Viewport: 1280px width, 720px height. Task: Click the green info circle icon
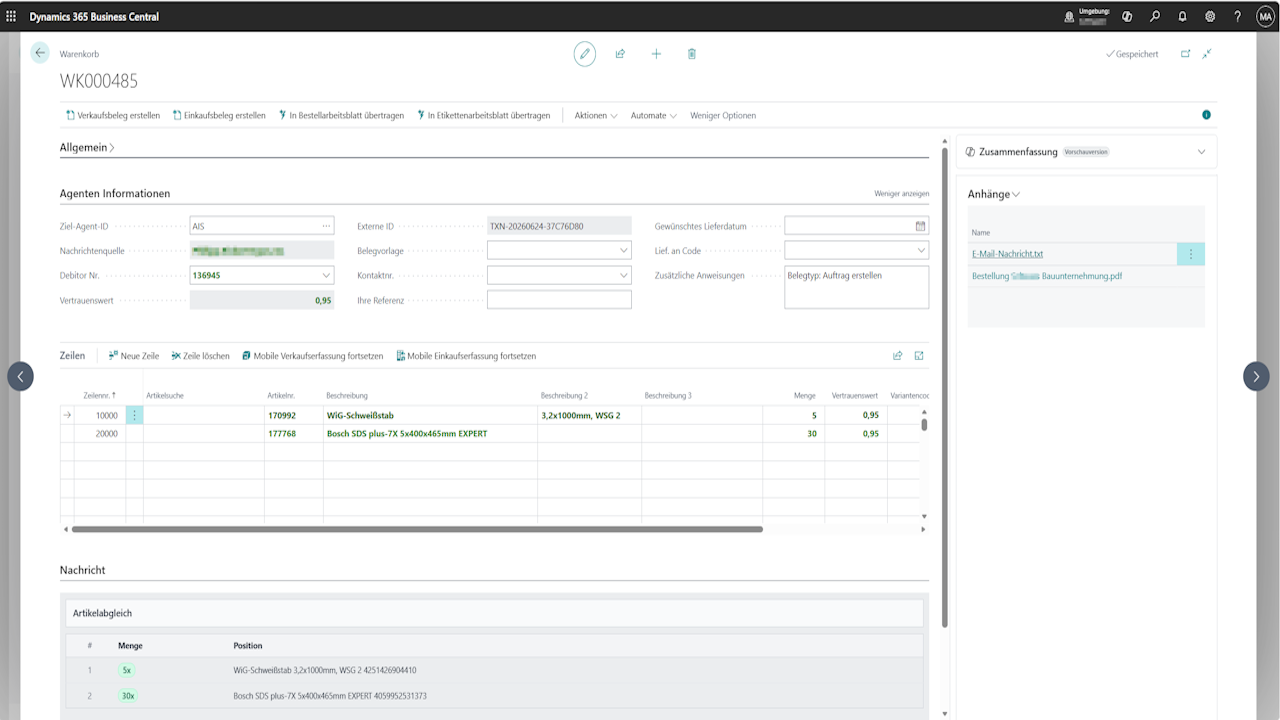pos(1207,115)
